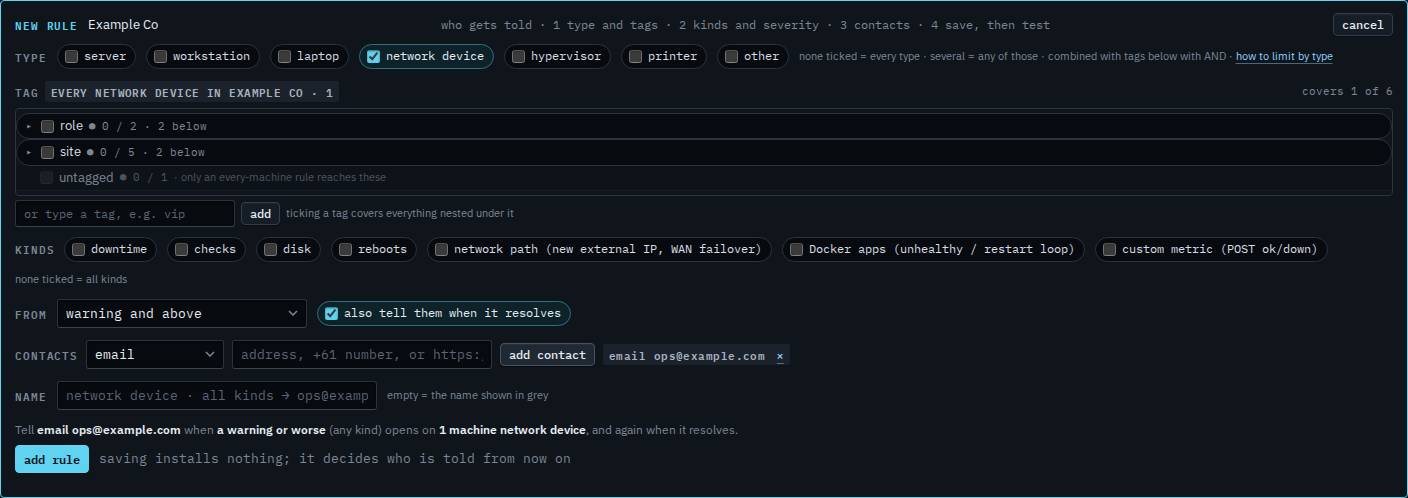
Task: Click the cancel button
Action: coord(1362,25)
